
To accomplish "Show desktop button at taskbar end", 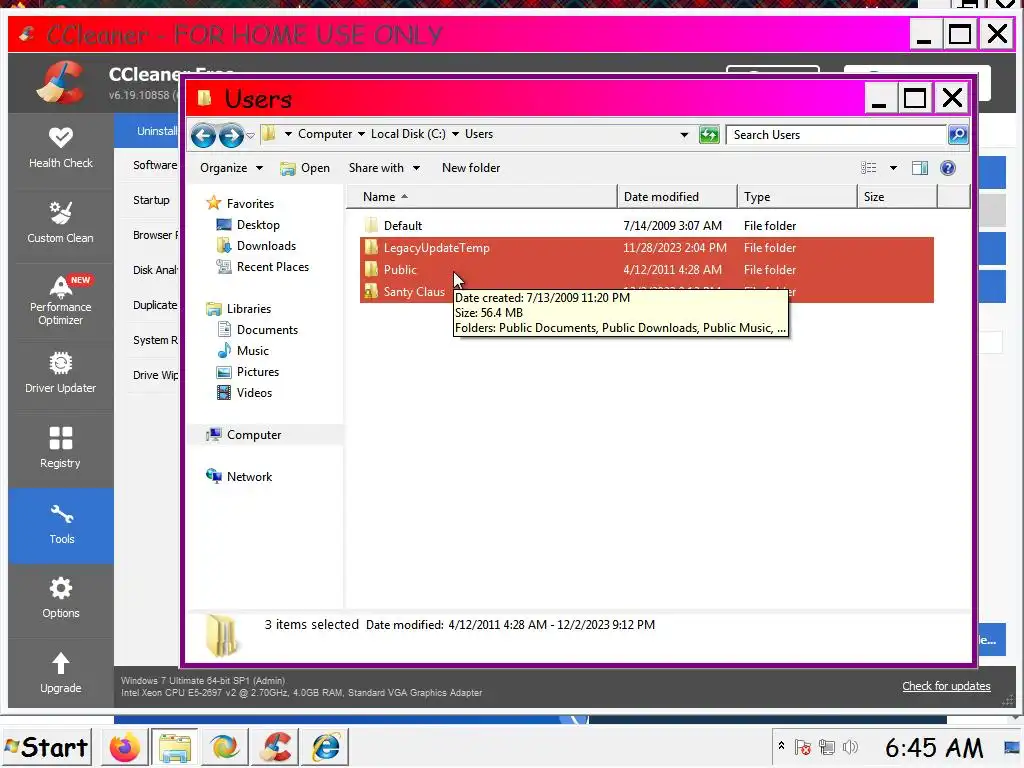I will pos(1012,747).
